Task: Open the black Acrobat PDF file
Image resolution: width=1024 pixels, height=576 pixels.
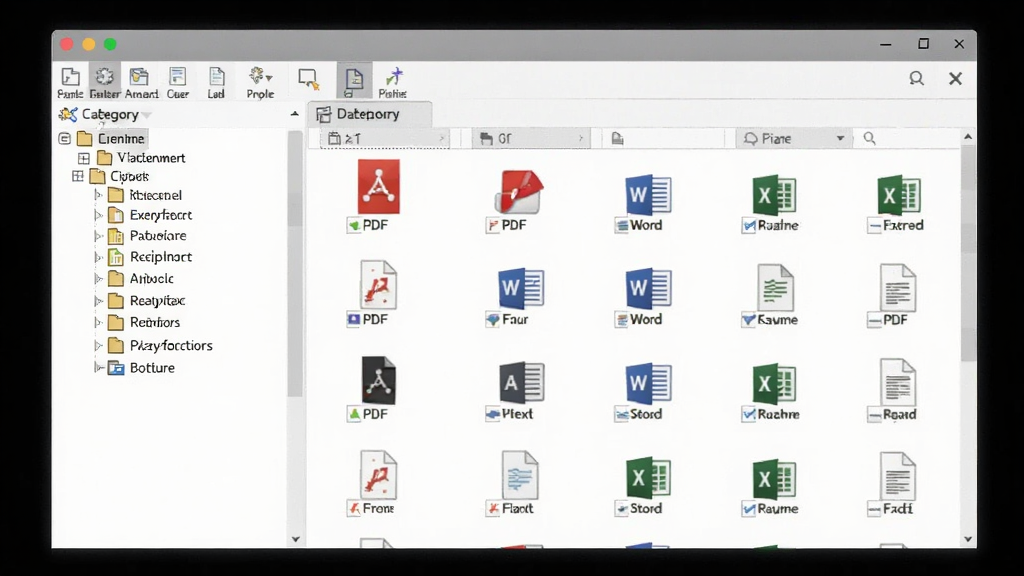Action: (379, 380)
